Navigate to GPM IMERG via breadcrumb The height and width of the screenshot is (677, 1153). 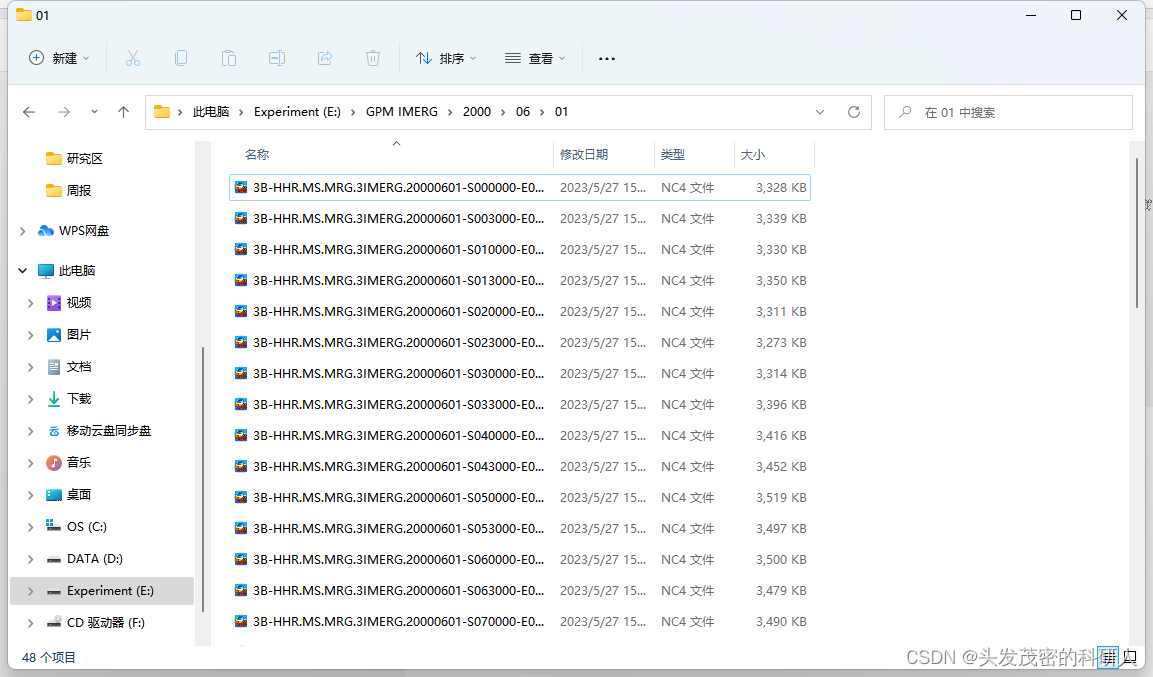click(x=402, y=112)
